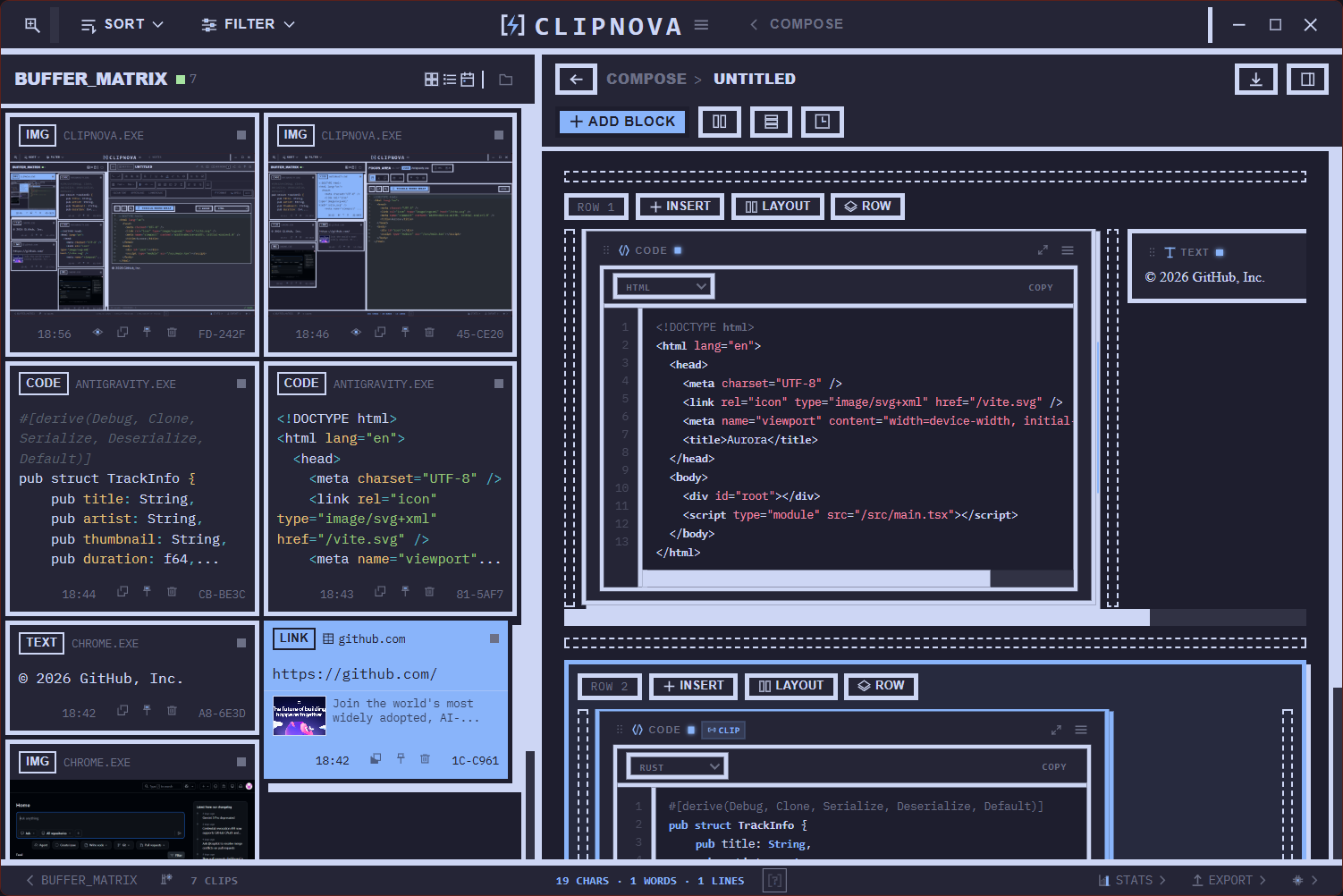Open the Rust code block hamburger menu

point(1081,730)
